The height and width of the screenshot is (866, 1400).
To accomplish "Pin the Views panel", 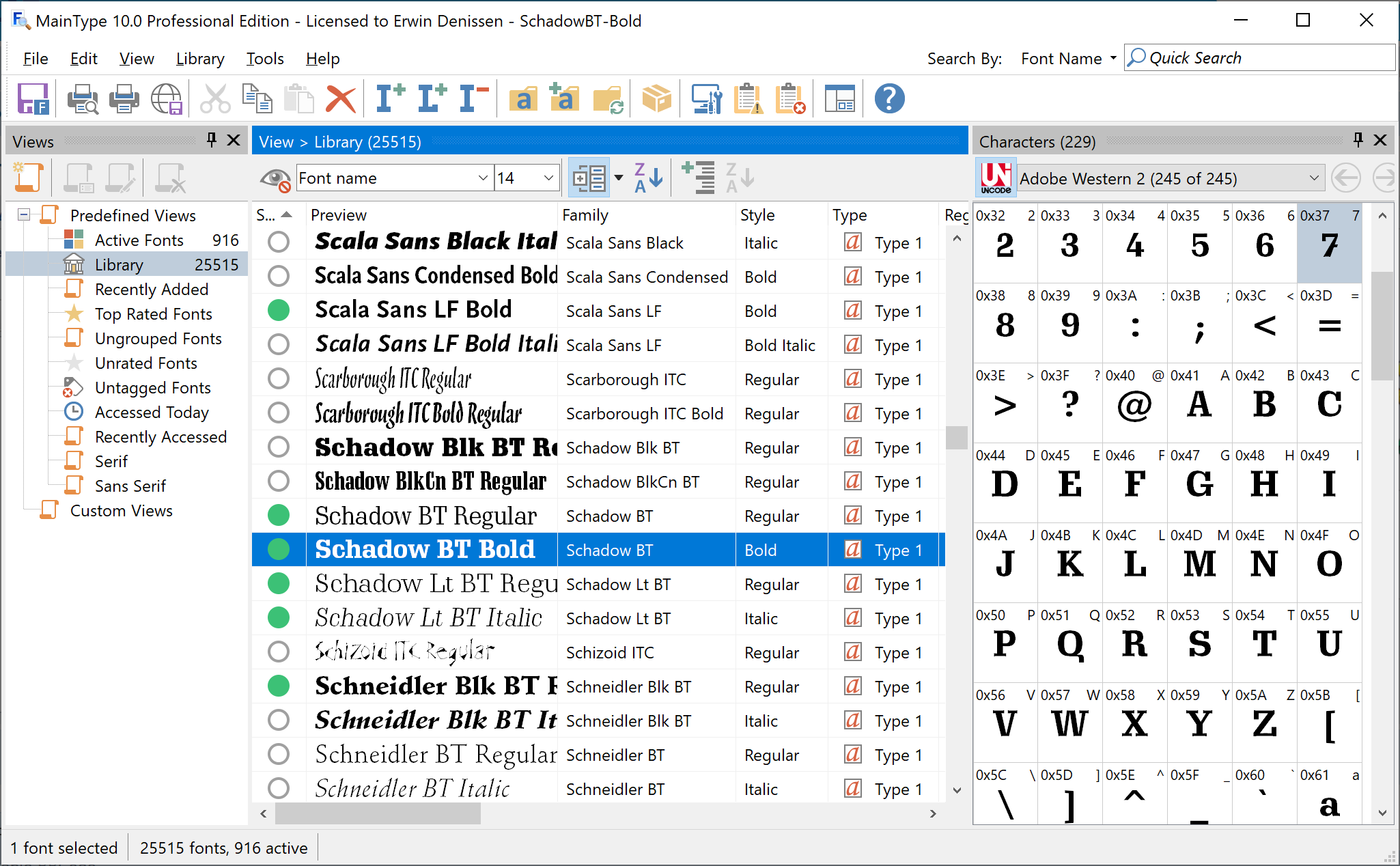I will tap(212, 140).
